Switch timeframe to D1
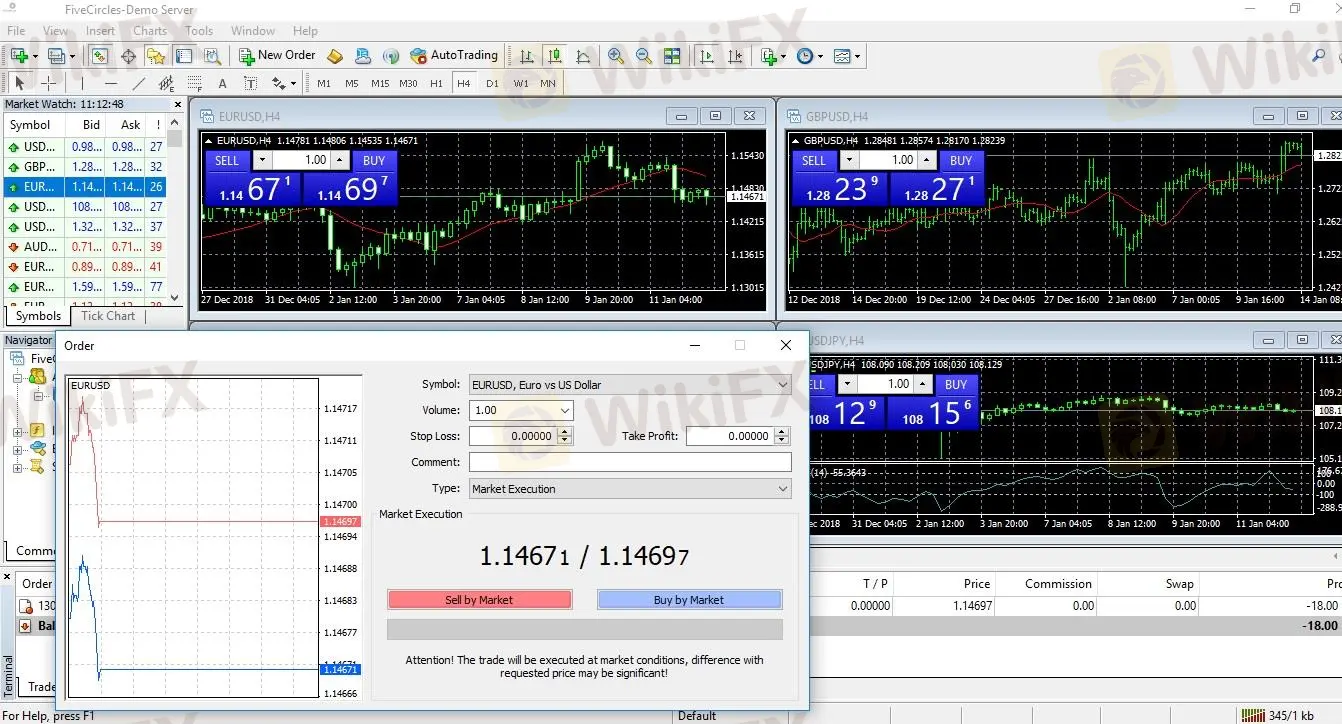The image size is (1342, 724). 492,84
